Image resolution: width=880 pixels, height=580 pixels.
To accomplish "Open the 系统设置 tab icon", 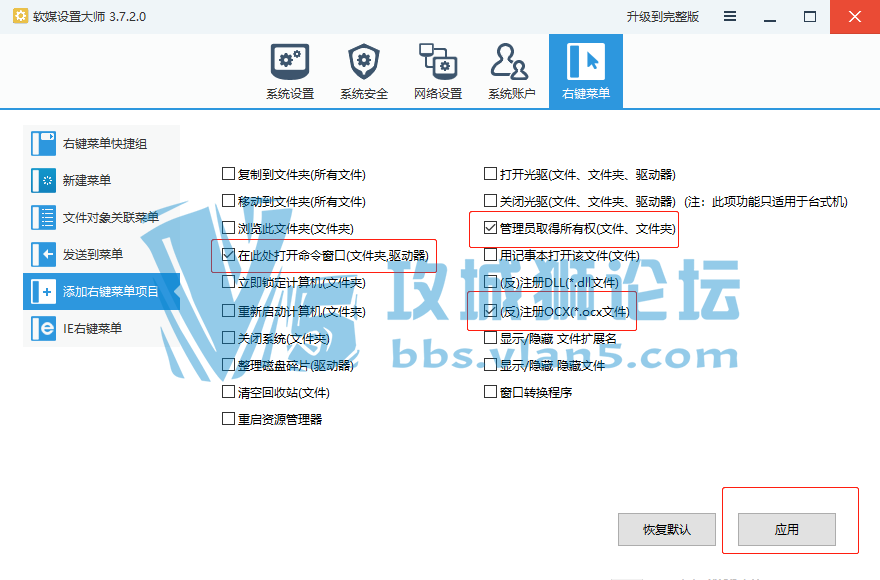I will (x=290, y=61).
